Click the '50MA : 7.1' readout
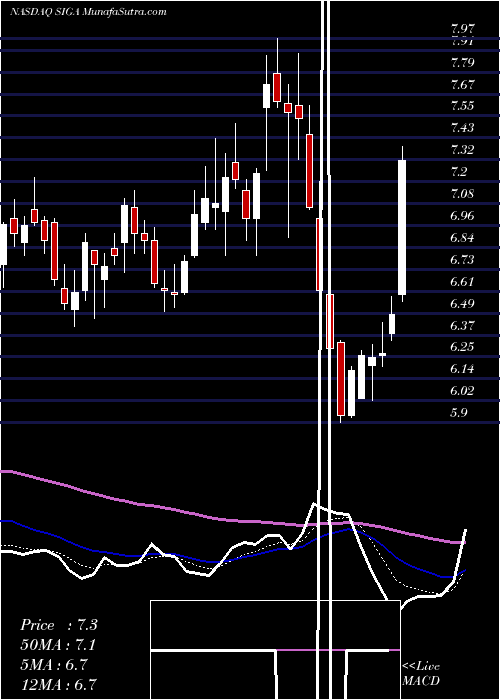 tap(58, 645)
